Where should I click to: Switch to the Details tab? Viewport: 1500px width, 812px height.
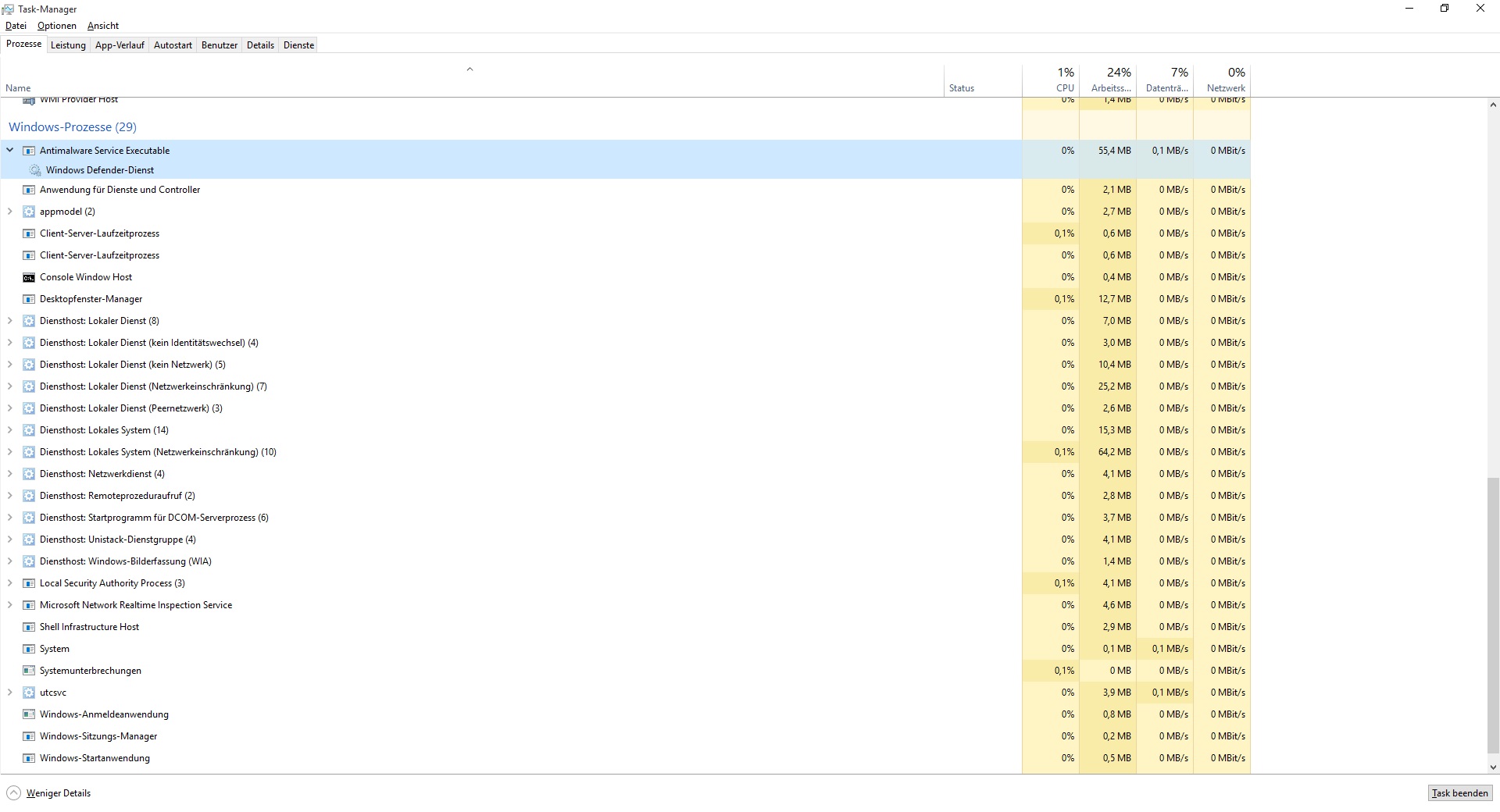pos(260,45)
